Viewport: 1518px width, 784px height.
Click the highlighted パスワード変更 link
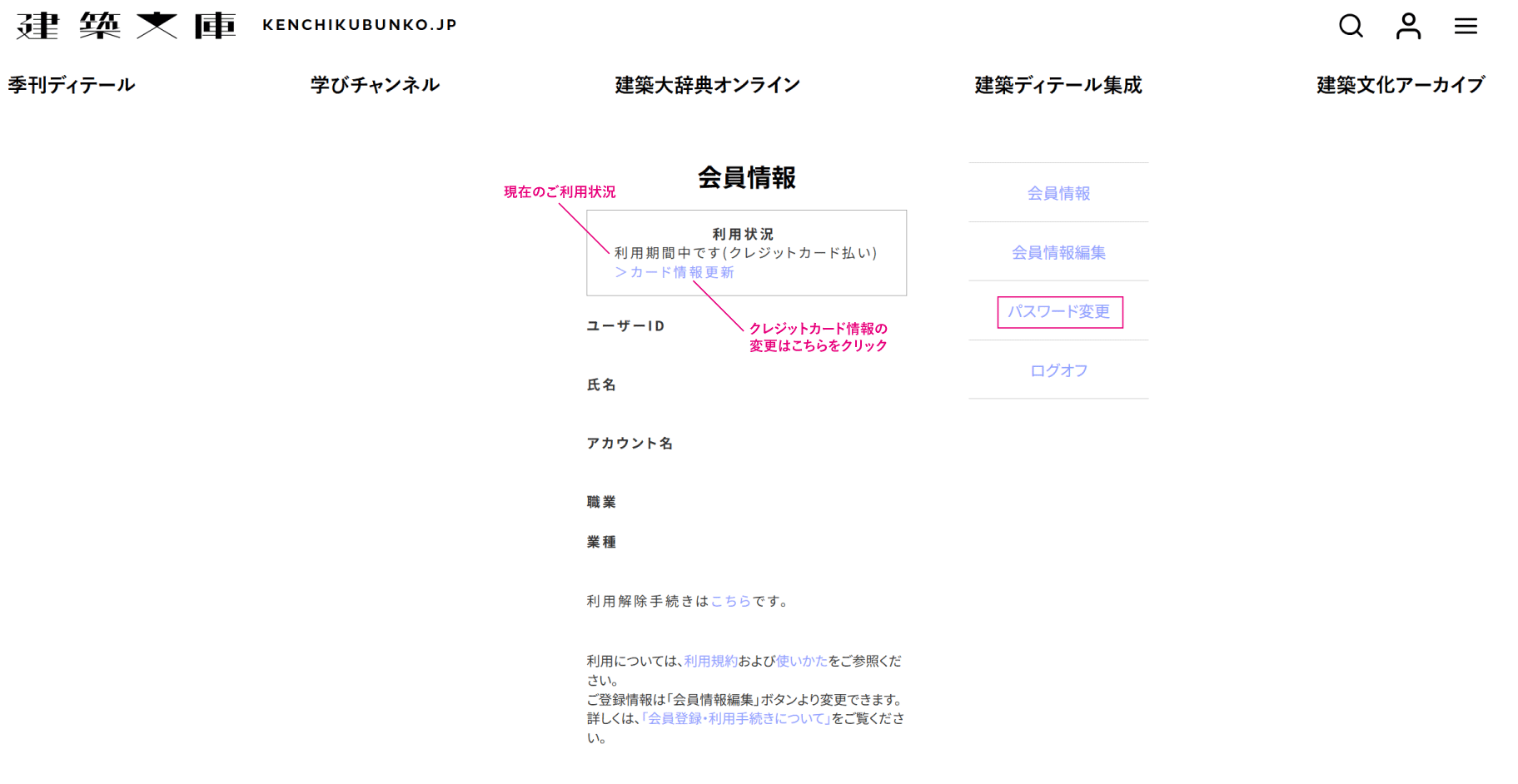[x=1059, y=312]
